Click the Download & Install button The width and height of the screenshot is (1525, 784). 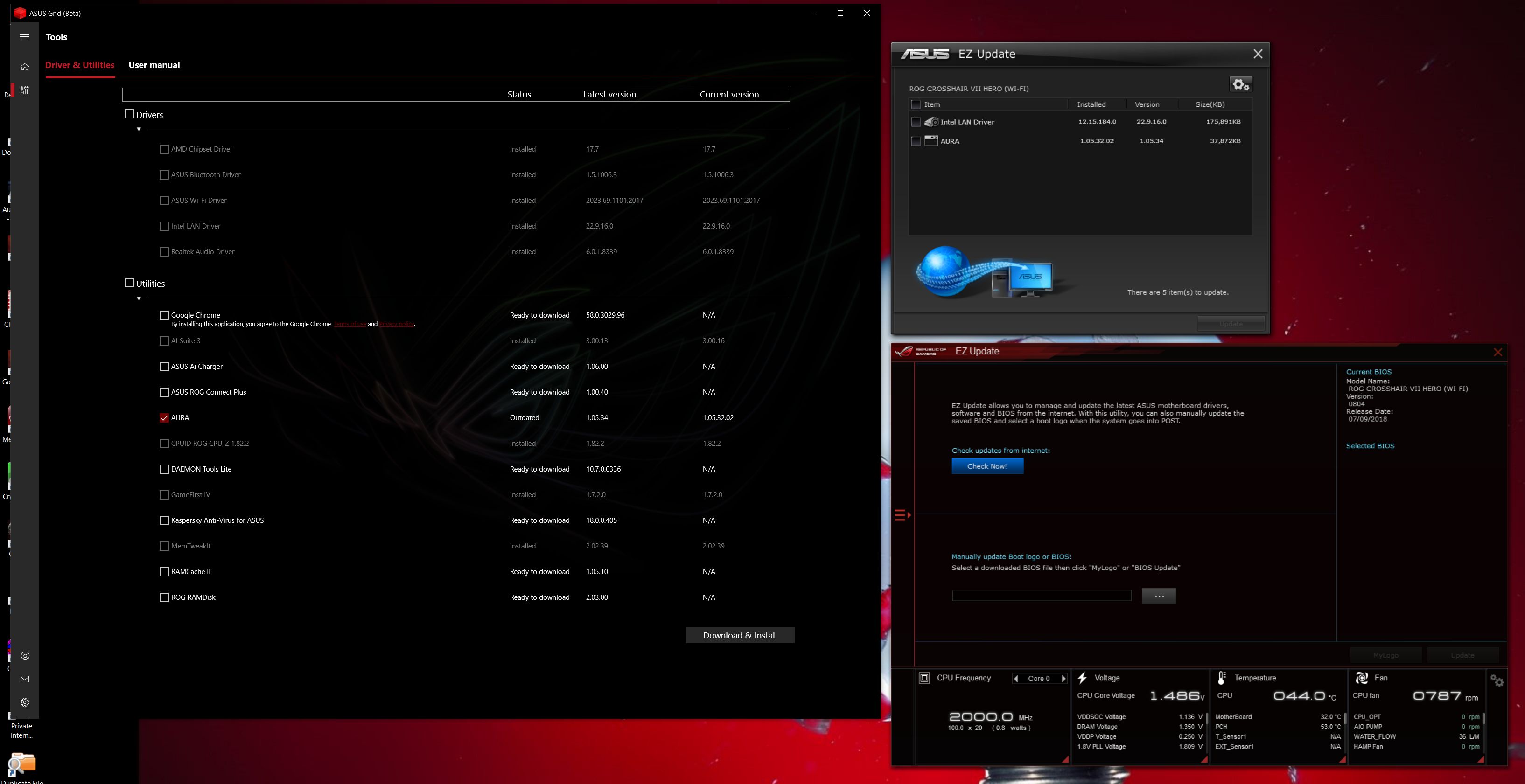740,635
